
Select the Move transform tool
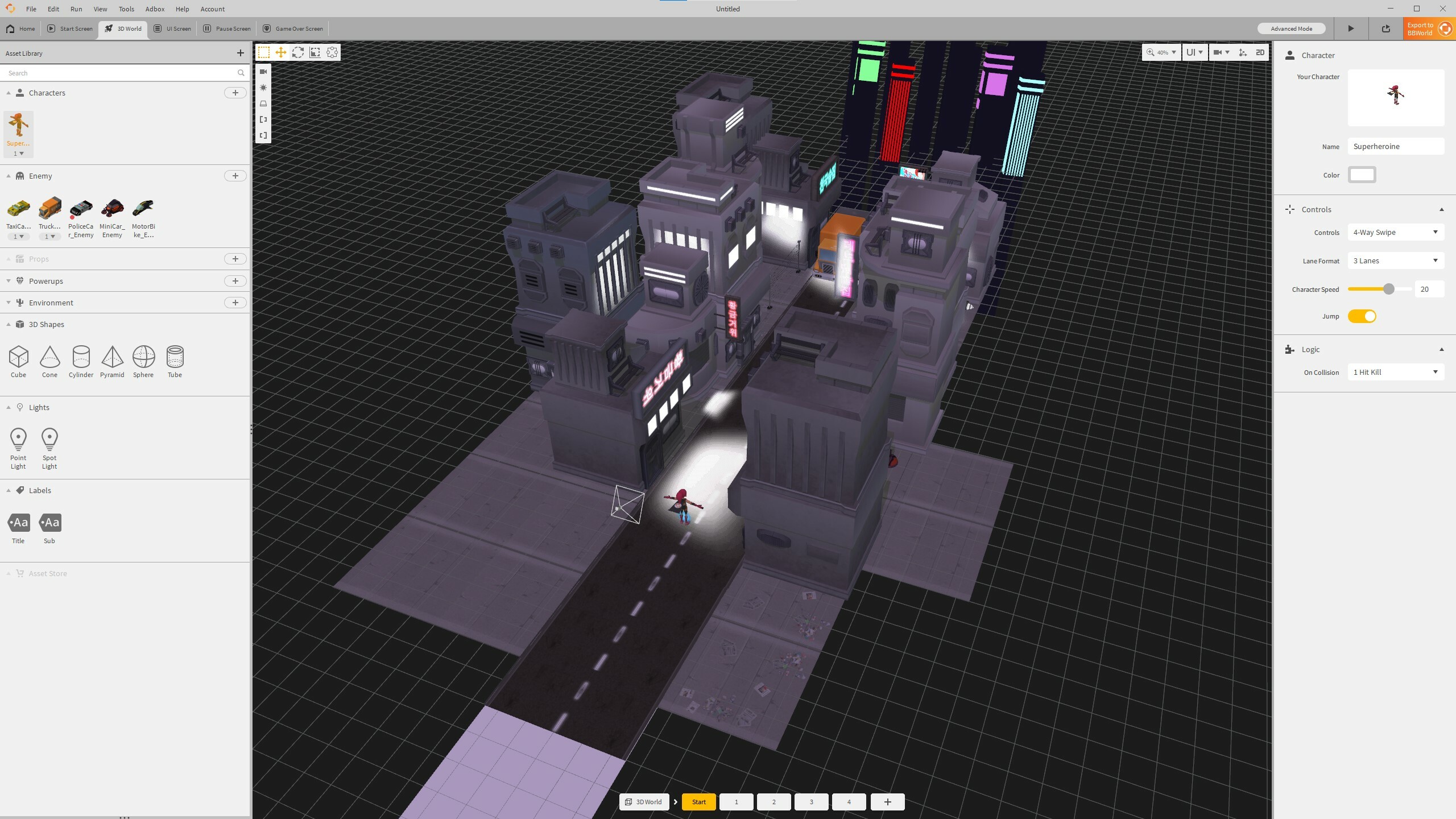point(280,52)
